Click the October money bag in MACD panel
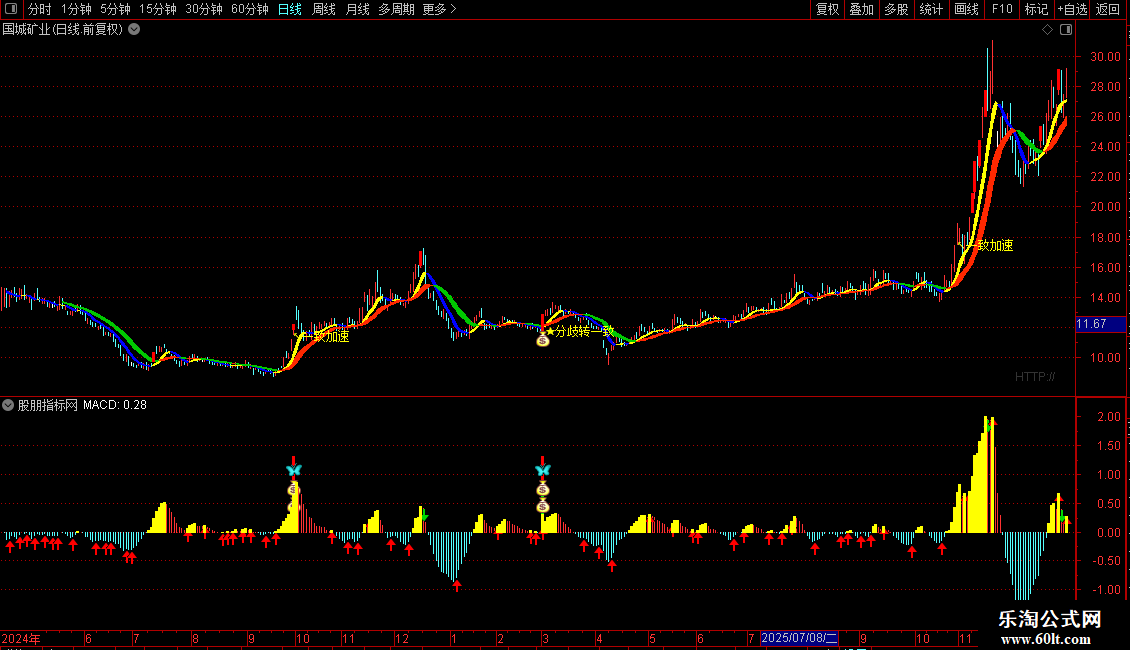This screenshot has height=650, width=1130. (x=293, y=490)
